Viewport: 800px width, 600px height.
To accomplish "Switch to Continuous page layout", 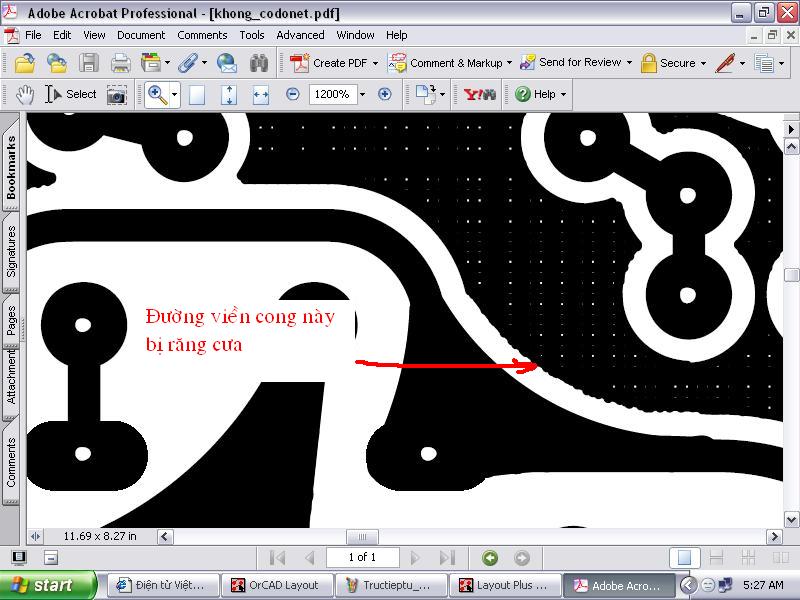I will coord(716,558).
